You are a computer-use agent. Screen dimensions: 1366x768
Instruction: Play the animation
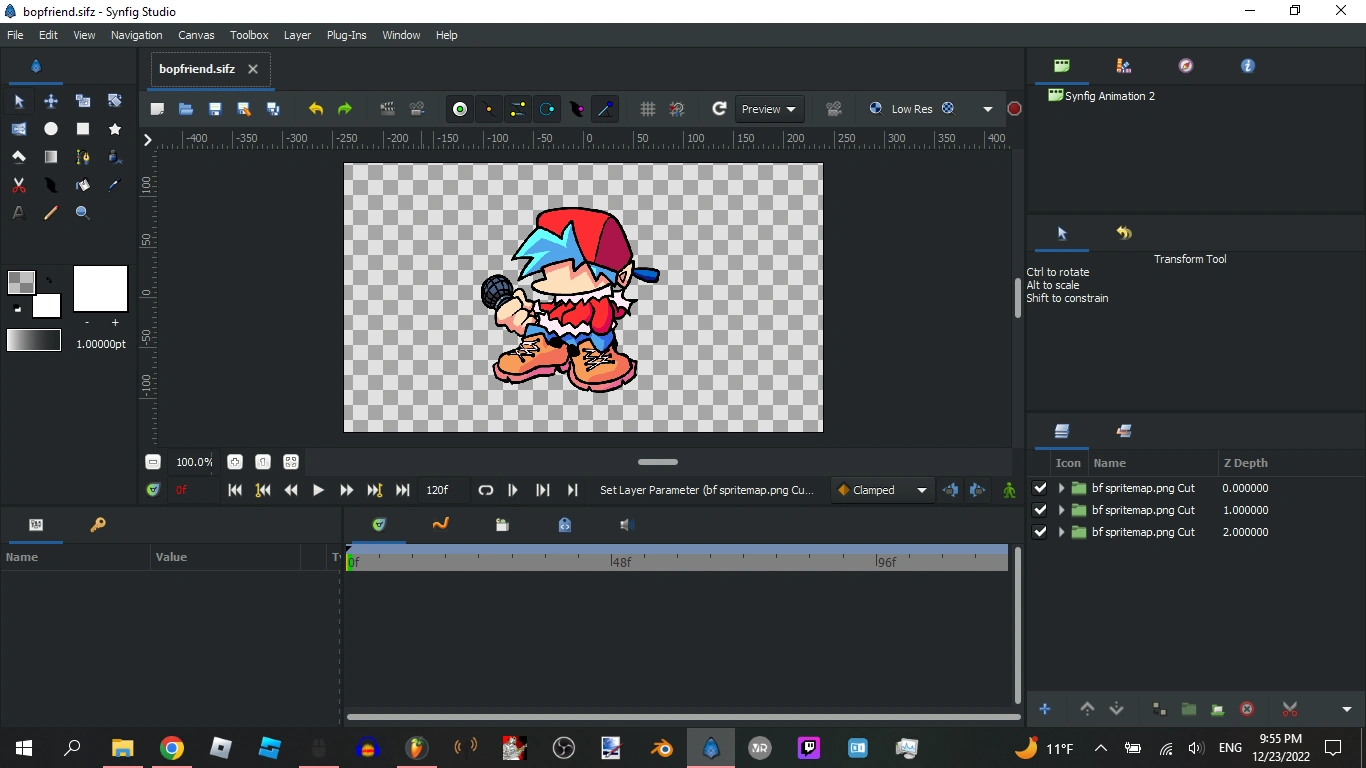coord(318,490)
